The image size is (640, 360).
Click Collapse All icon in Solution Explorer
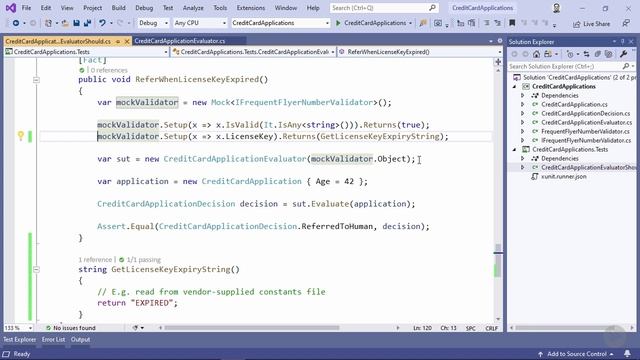tap(598, 54)
